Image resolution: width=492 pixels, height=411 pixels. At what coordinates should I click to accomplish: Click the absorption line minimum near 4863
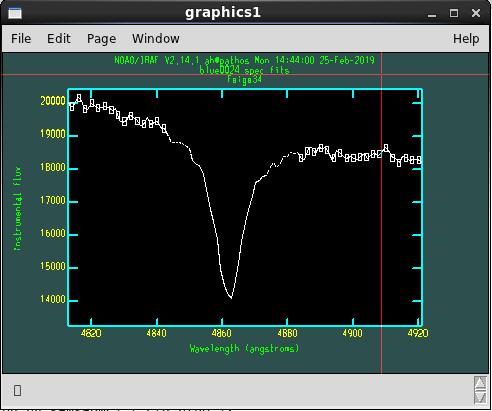pos(231,297)
